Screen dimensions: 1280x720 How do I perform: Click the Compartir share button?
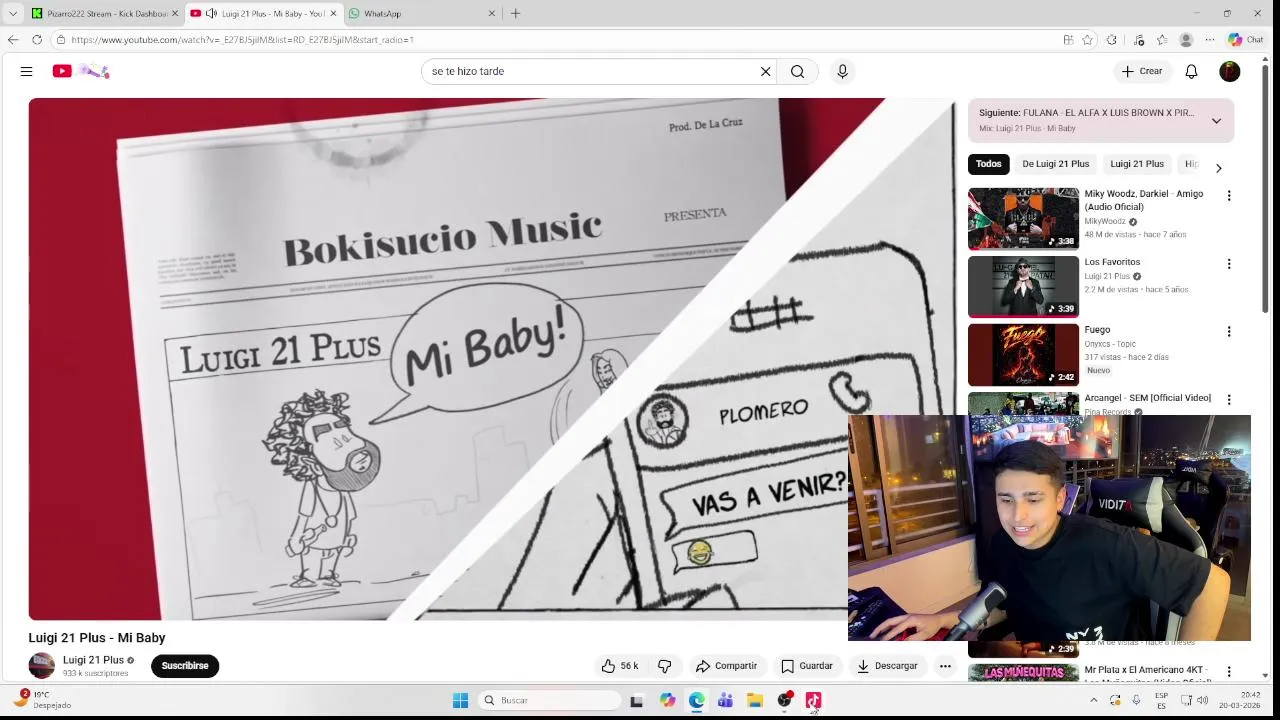[726, 666]
